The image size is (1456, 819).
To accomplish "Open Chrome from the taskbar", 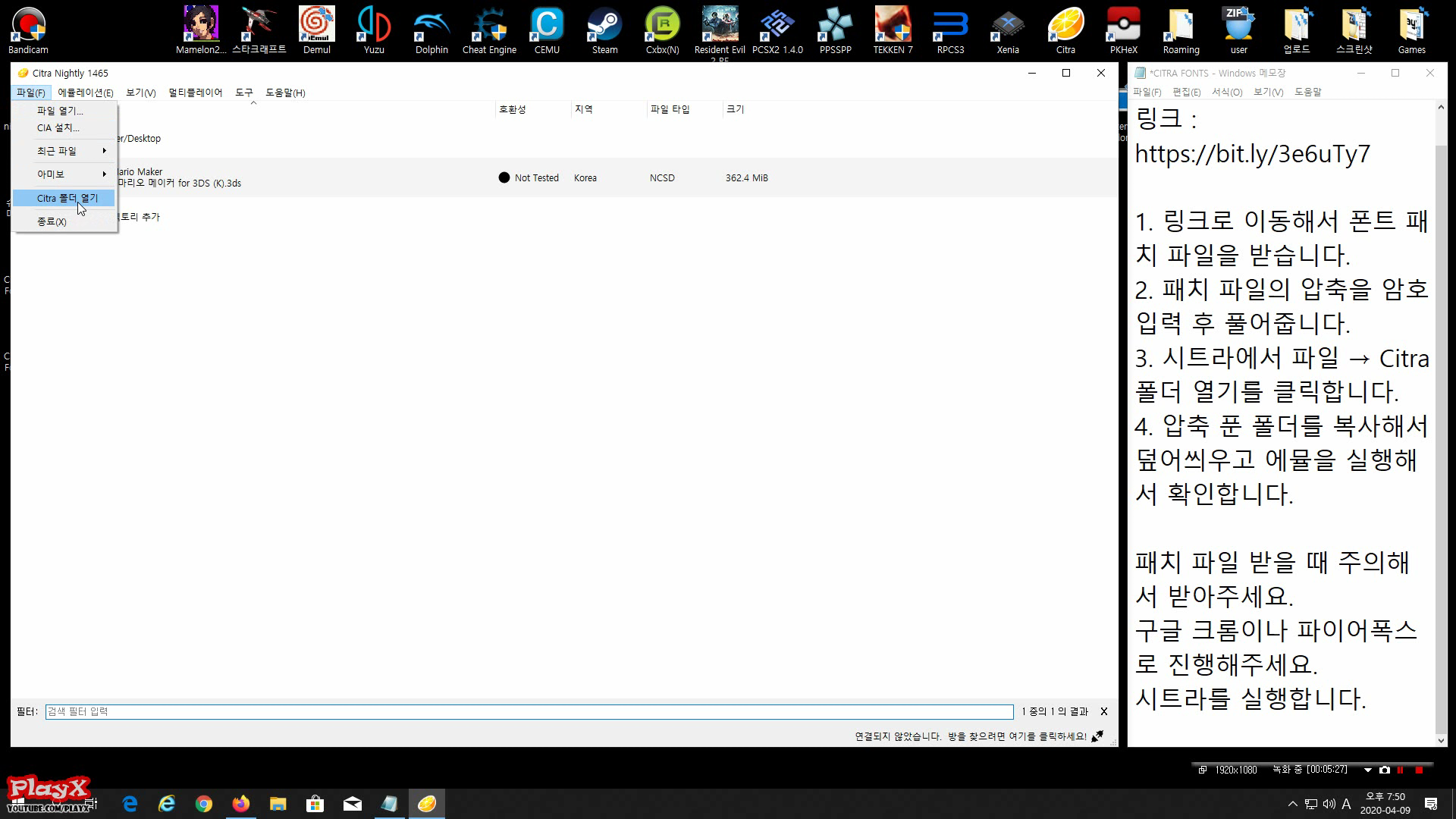I will click(x=203, y=804).
